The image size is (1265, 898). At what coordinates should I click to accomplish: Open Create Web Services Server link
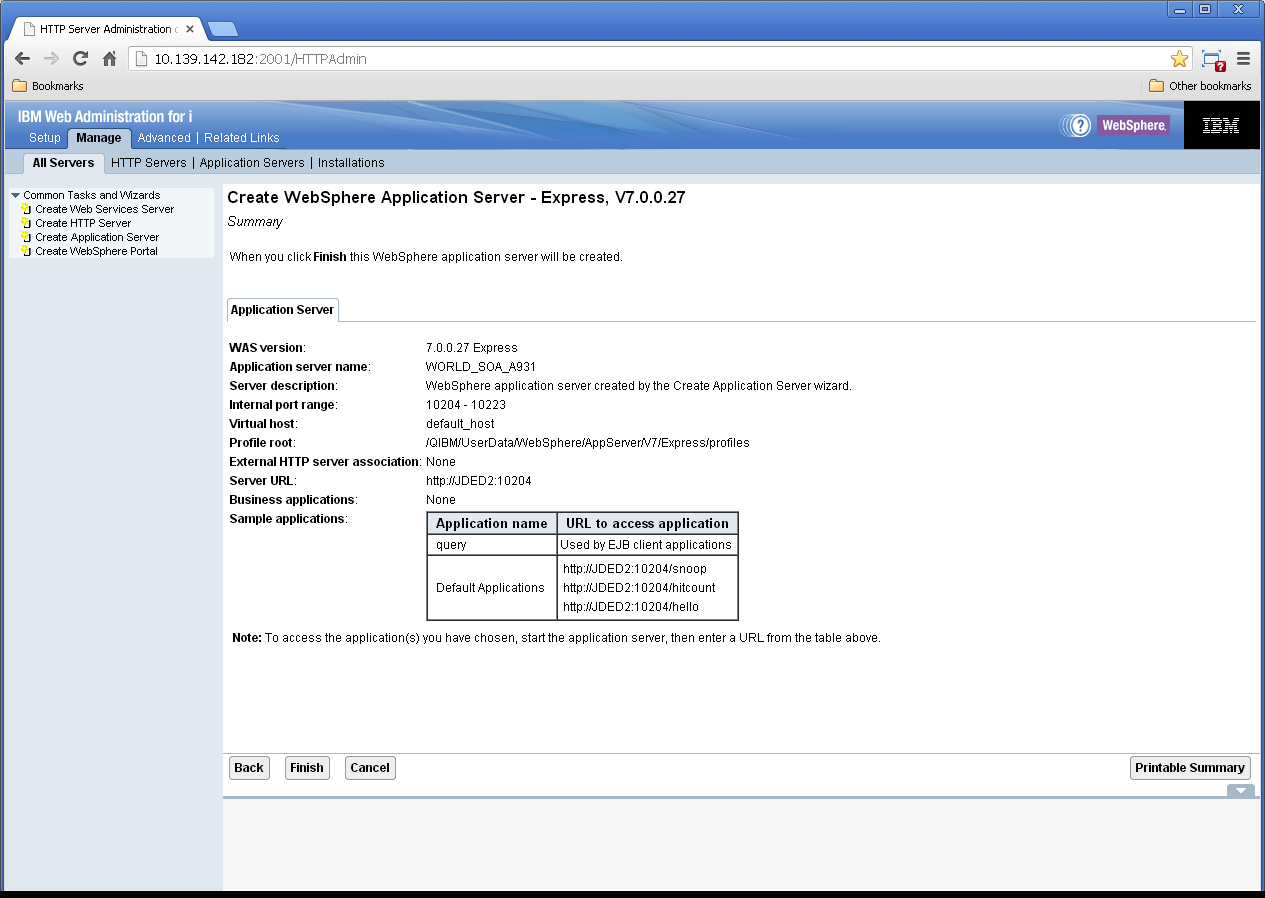105,209
